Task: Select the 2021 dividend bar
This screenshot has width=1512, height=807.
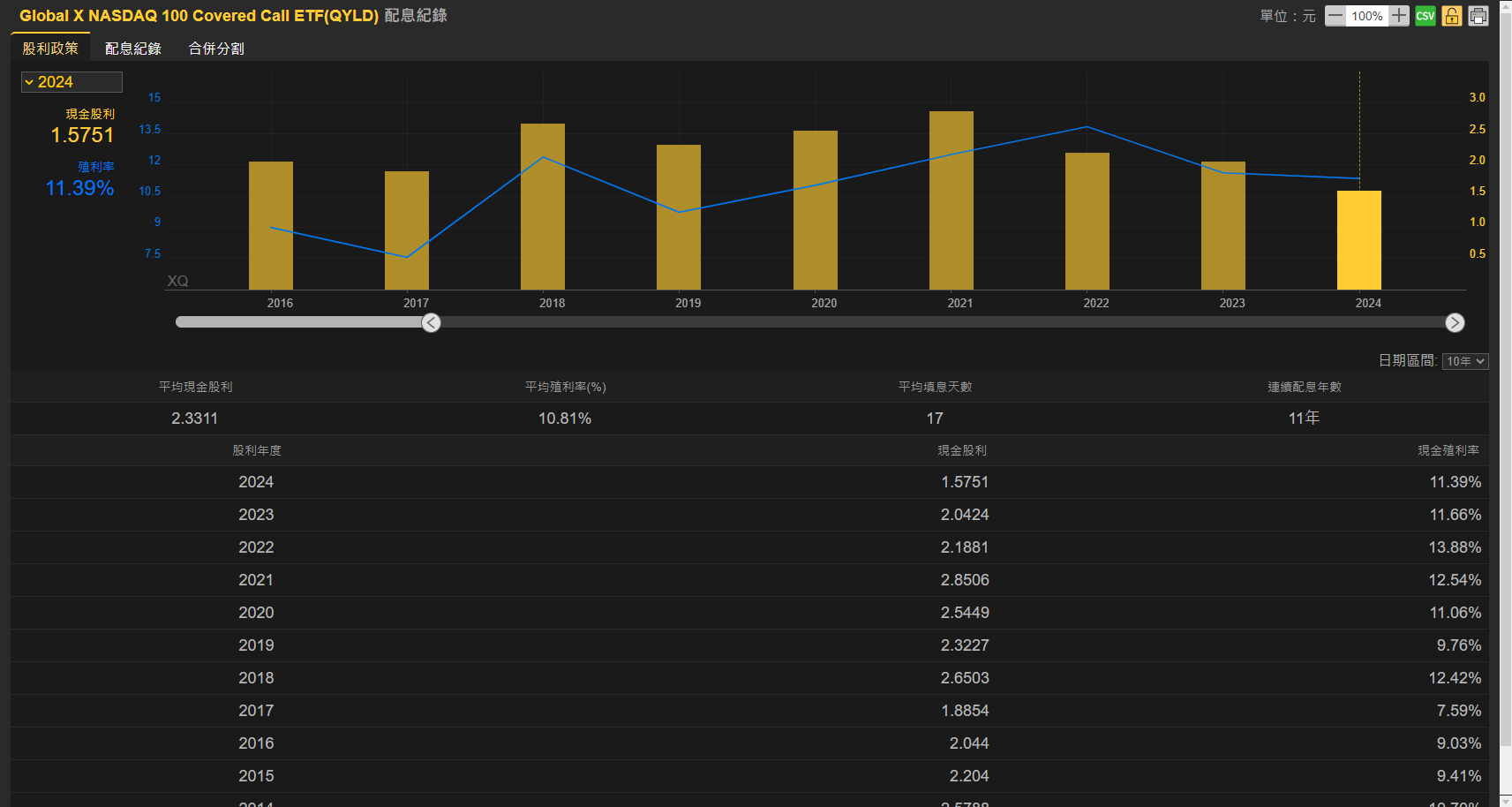Action: click(952, 200)
